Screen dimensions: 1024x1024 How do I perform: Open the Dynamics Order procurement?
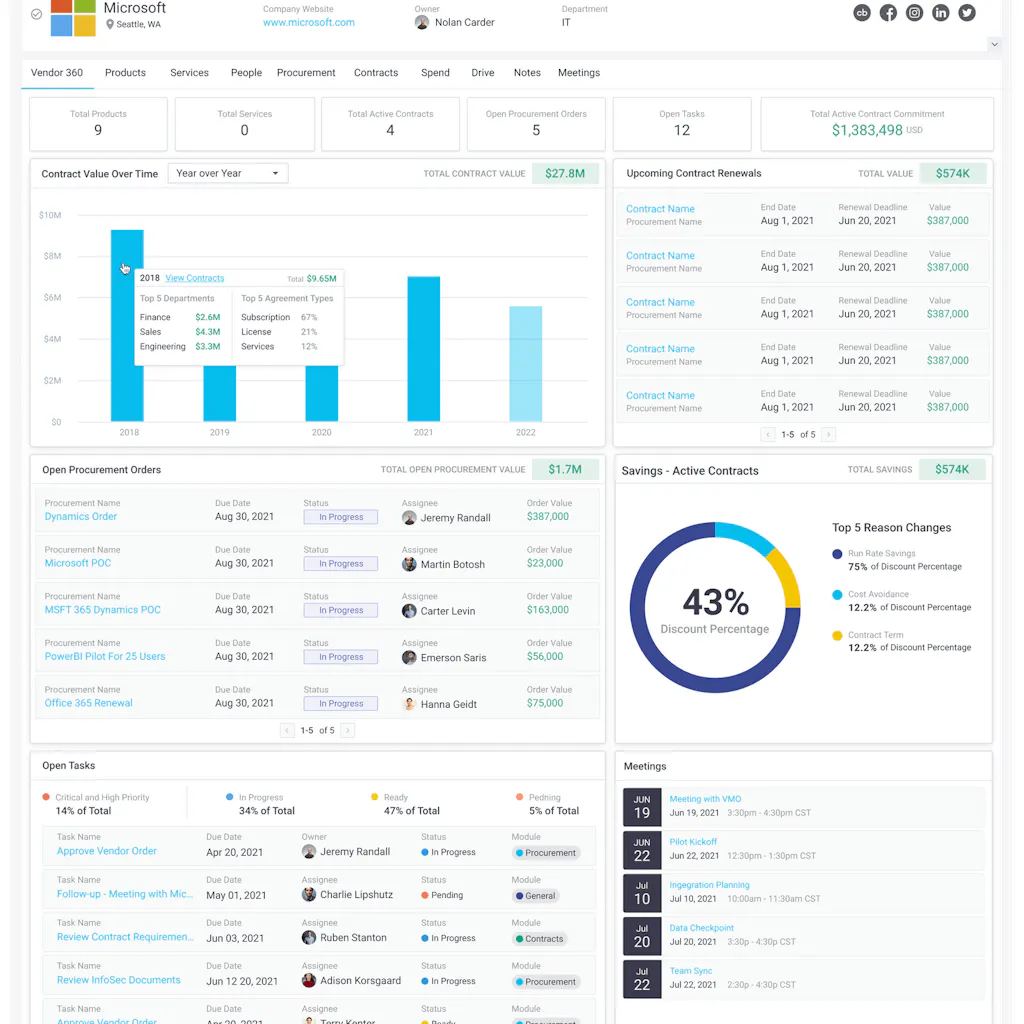click(81, 517)
